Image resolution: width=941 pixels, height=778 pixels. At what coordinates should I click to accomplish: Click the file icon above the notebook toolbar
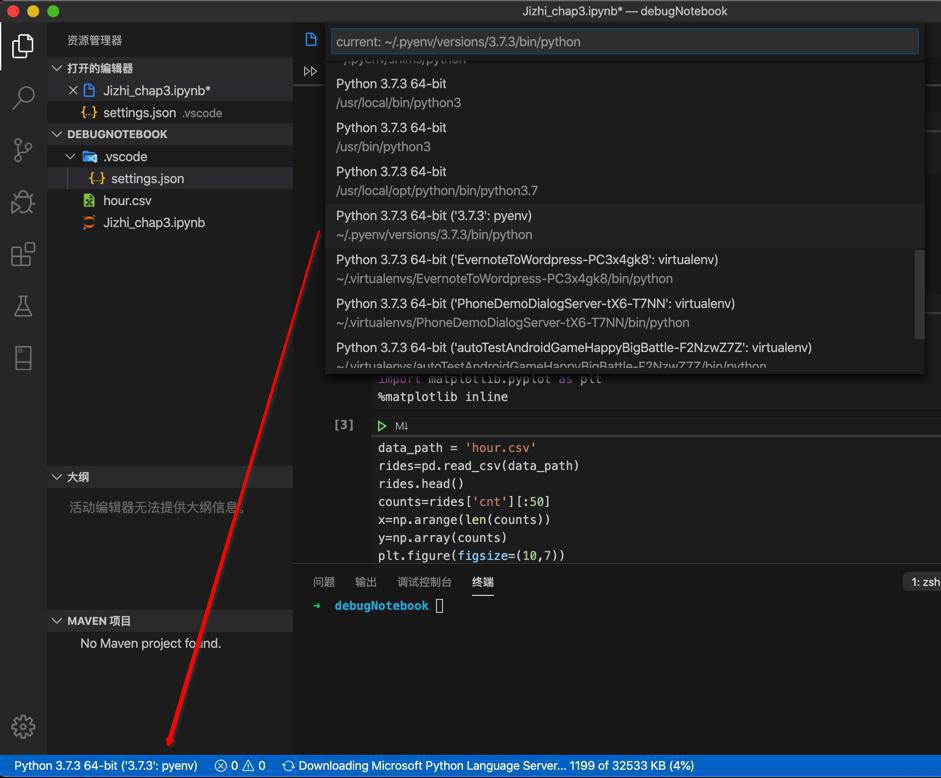(x=311, y=40)
